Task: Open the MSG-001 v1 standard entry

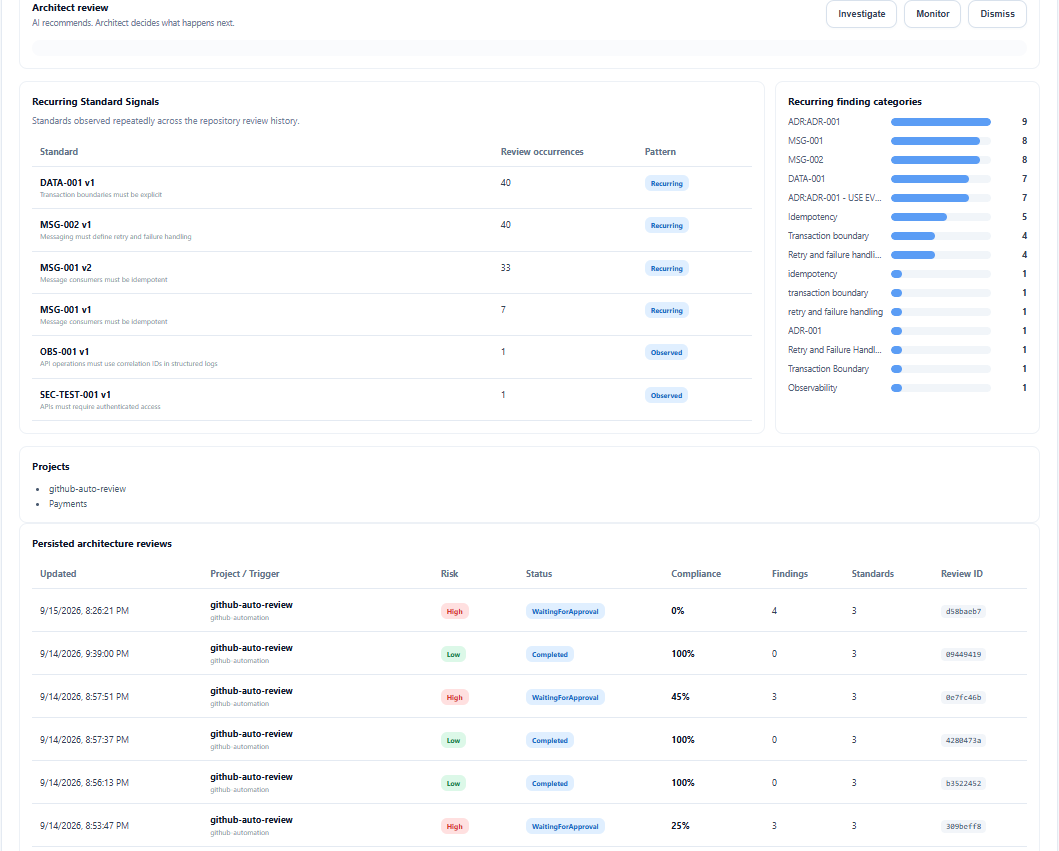Action: coord(392,315)
